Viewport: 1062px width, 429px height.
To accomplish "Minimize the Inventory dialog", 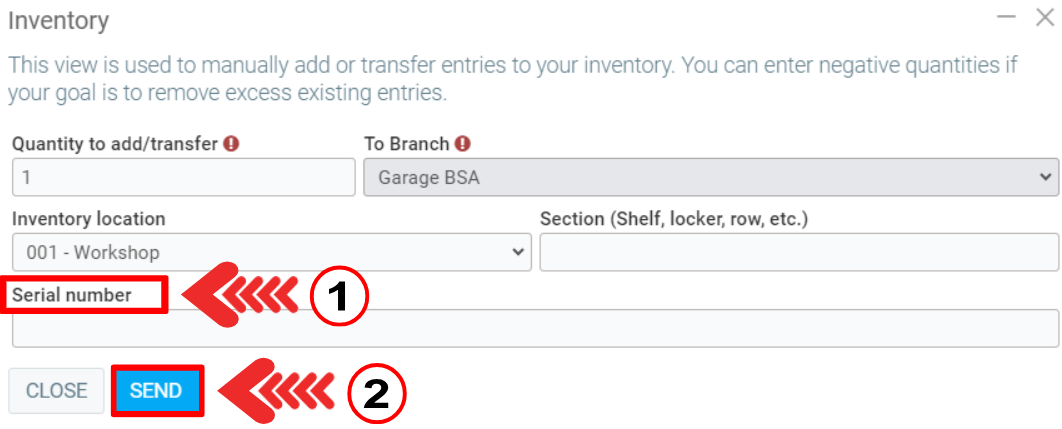I will [x=1006, y=17].
